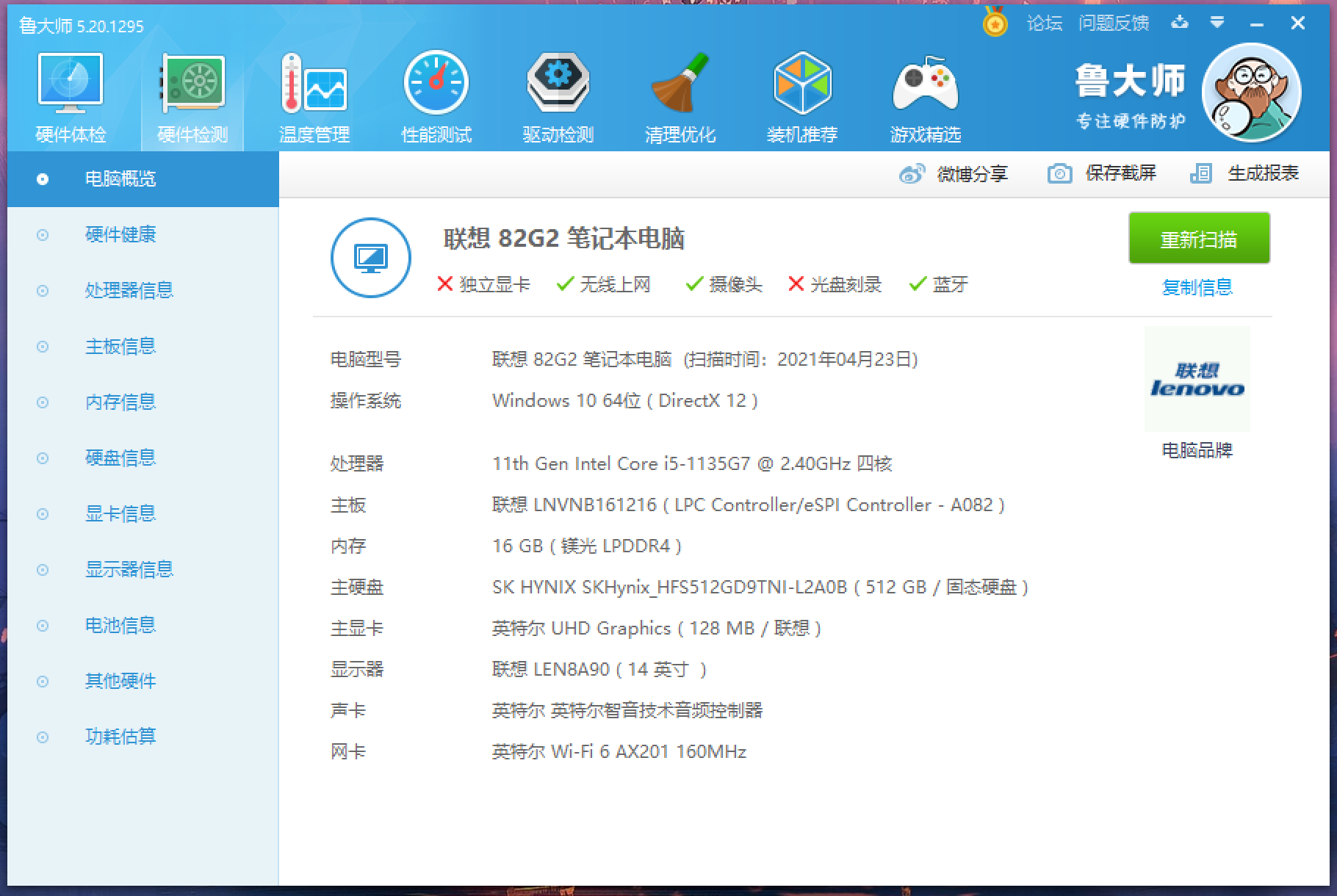The width and height of the screenshot is (1337, 896).
Task: Click the 英特尔智音技术音频控制器 sound card value
Action: [627, 711]
